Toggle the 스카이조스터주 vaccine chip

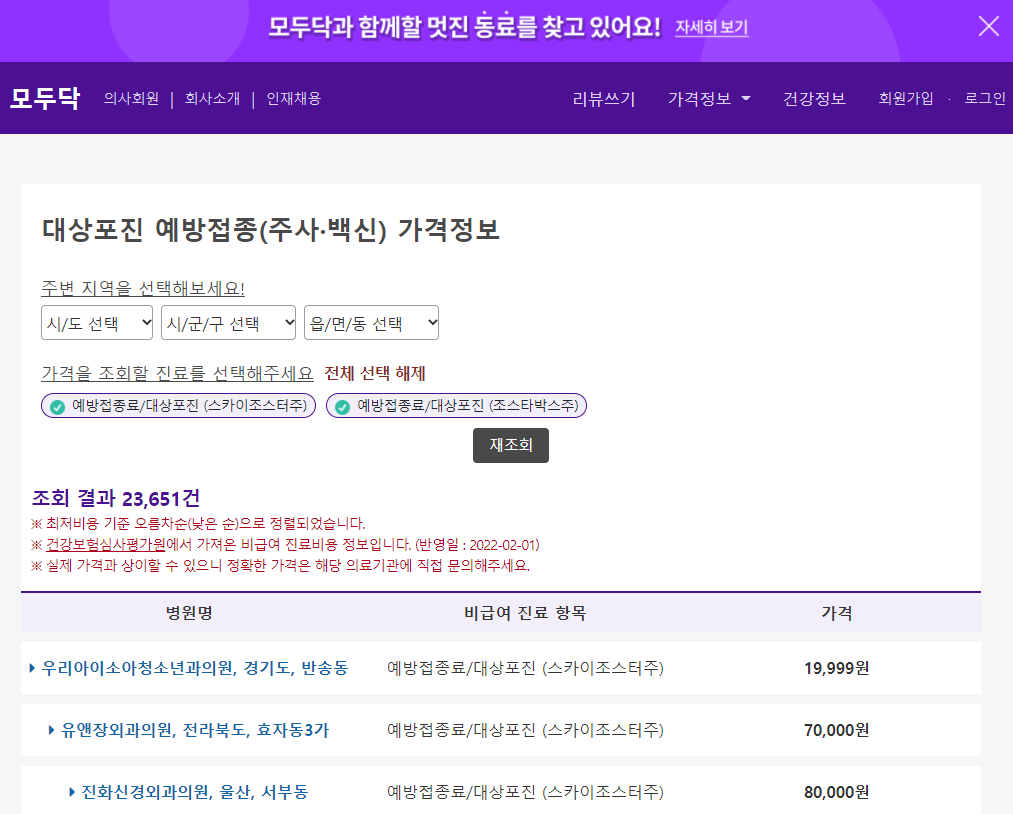pyautogui.click(x=178, y=406)
